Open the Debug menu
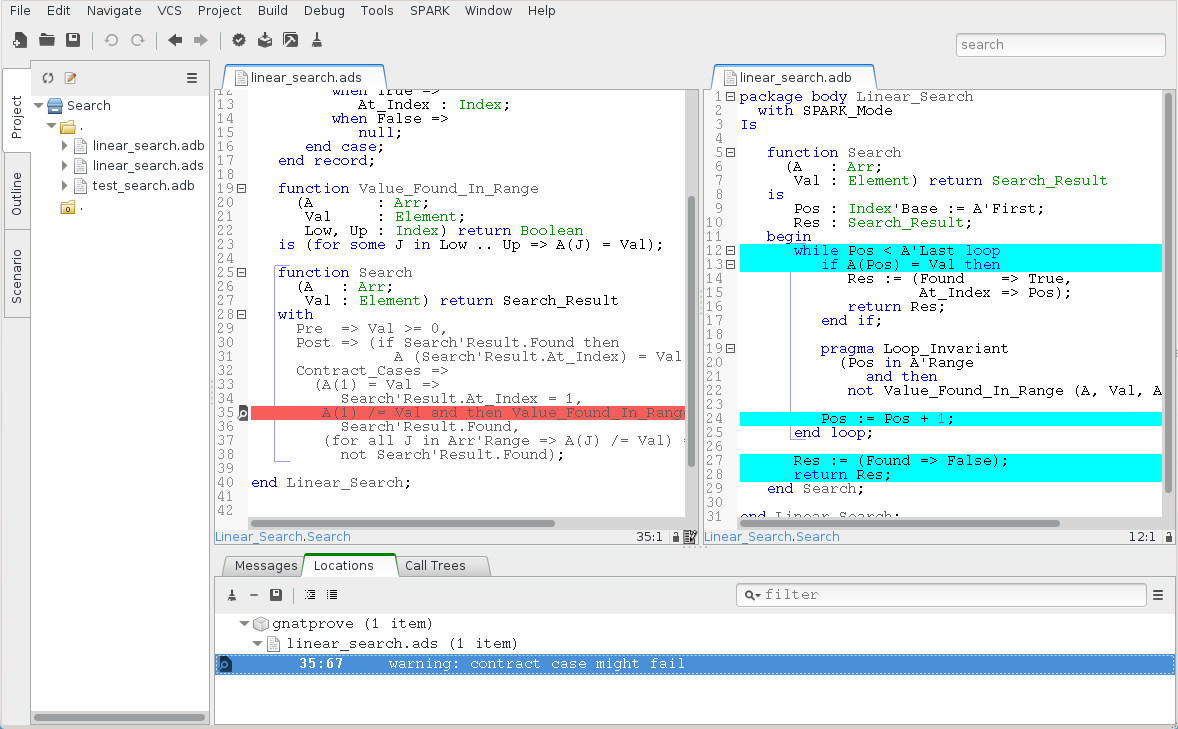The image size is (1178, 729). (x=325, y=11)
